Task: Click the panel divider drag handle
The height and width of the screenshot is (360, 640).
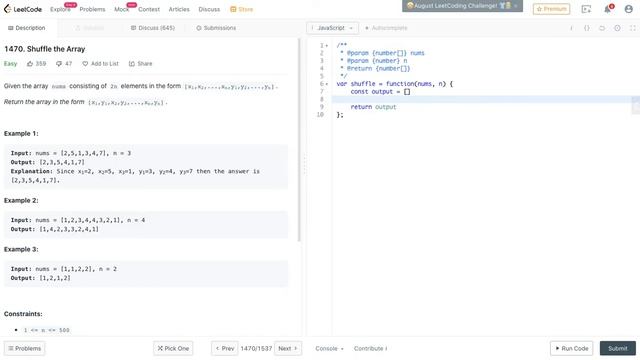Action: click(x=304, y=163)
